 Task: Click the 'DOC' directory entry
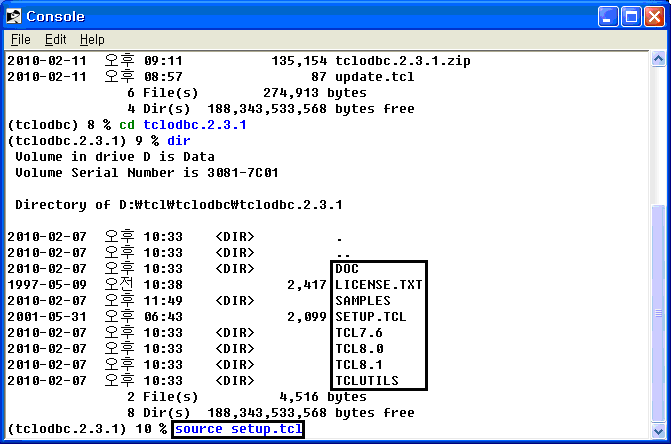[x=347, y=269]
